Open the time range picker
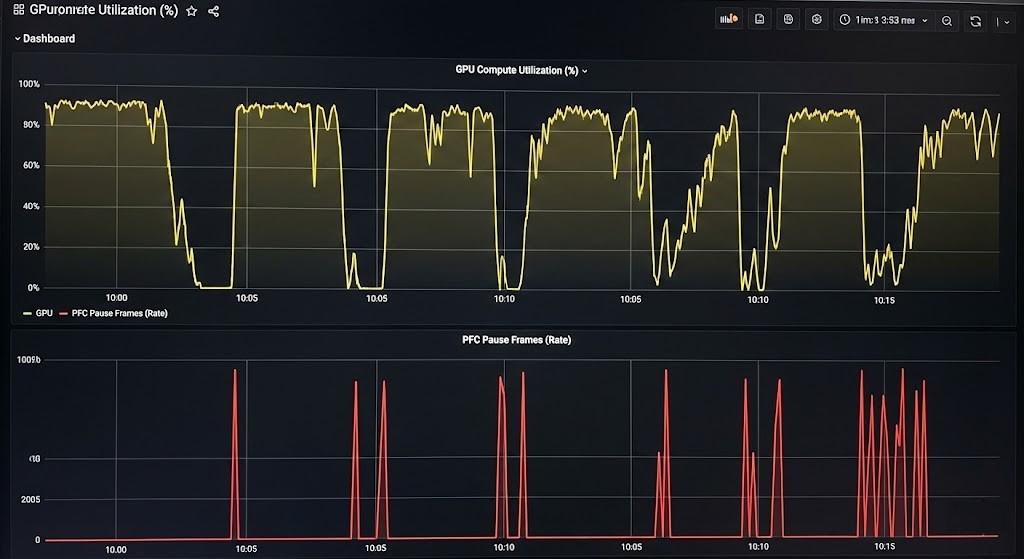Screen dimensions: 1024x559 [883, 20]
